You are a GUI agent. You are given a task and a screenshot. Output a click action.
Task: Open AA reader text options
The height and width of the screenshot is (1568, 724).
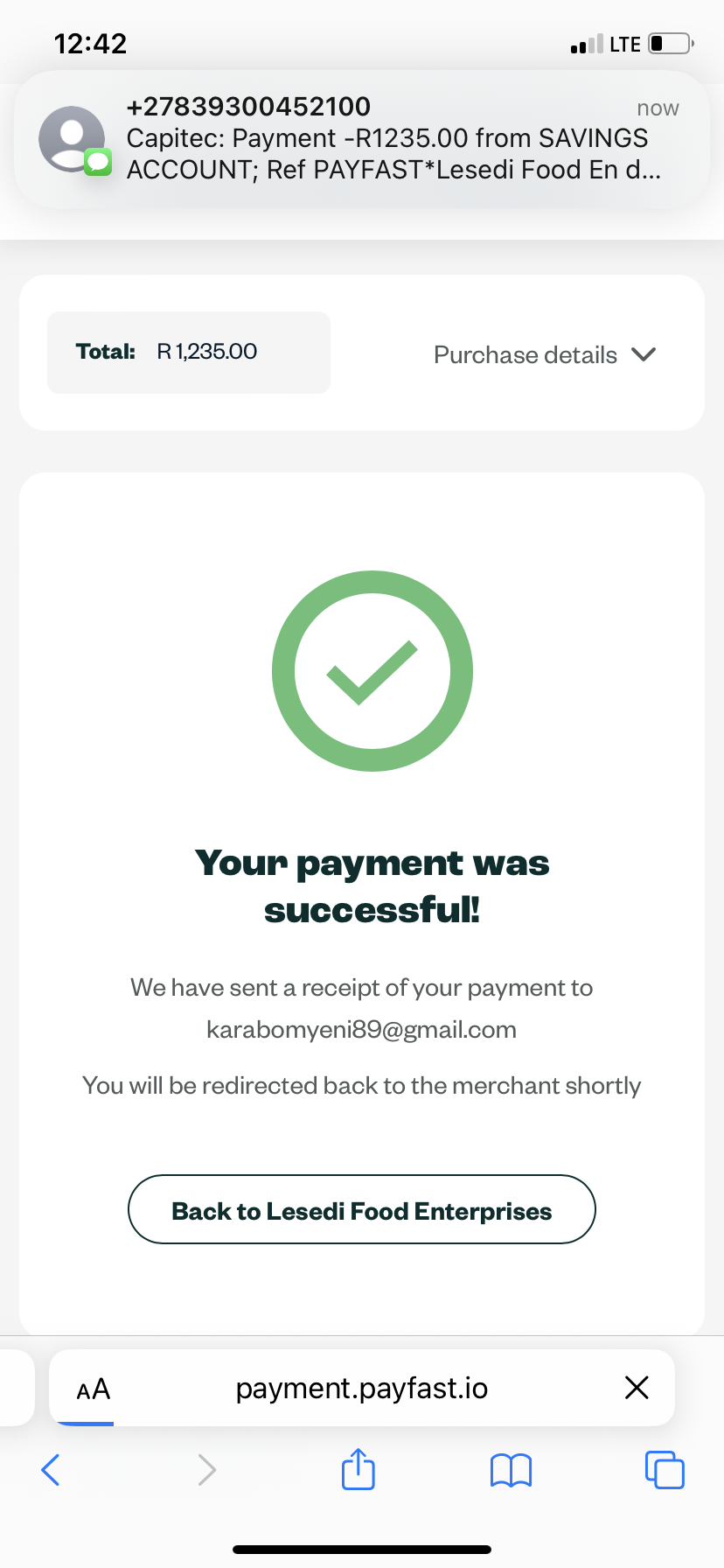[94, 1389]
